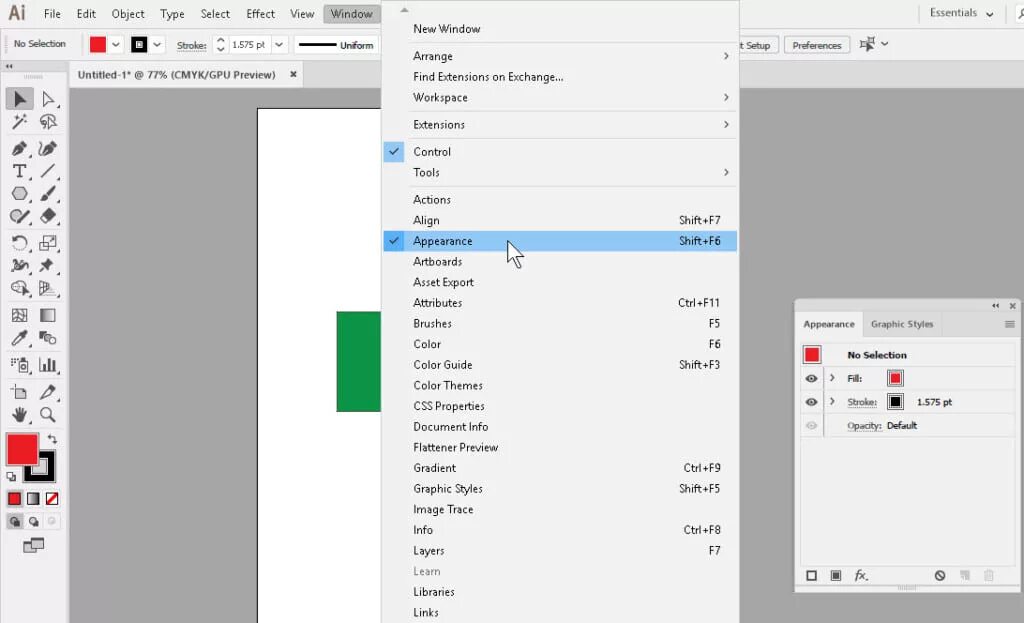Image resolution: width=1024 pixels, height=623 pixels.
Task: Open the Layers panel entry
Action: (x=560, y=551)
